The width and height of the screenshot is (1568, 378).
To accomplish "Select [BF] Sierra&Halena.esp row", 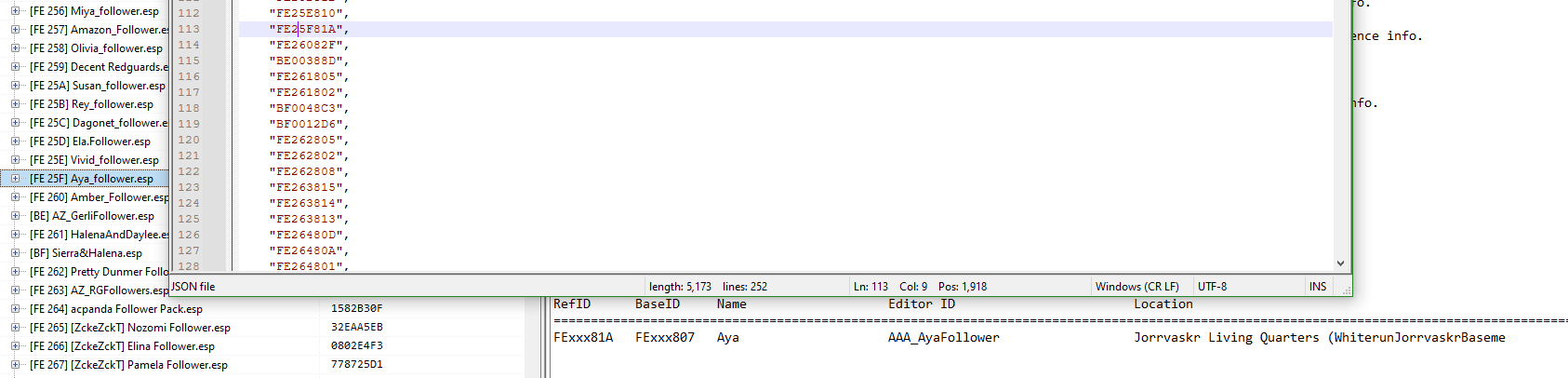I will coord(86,253).
